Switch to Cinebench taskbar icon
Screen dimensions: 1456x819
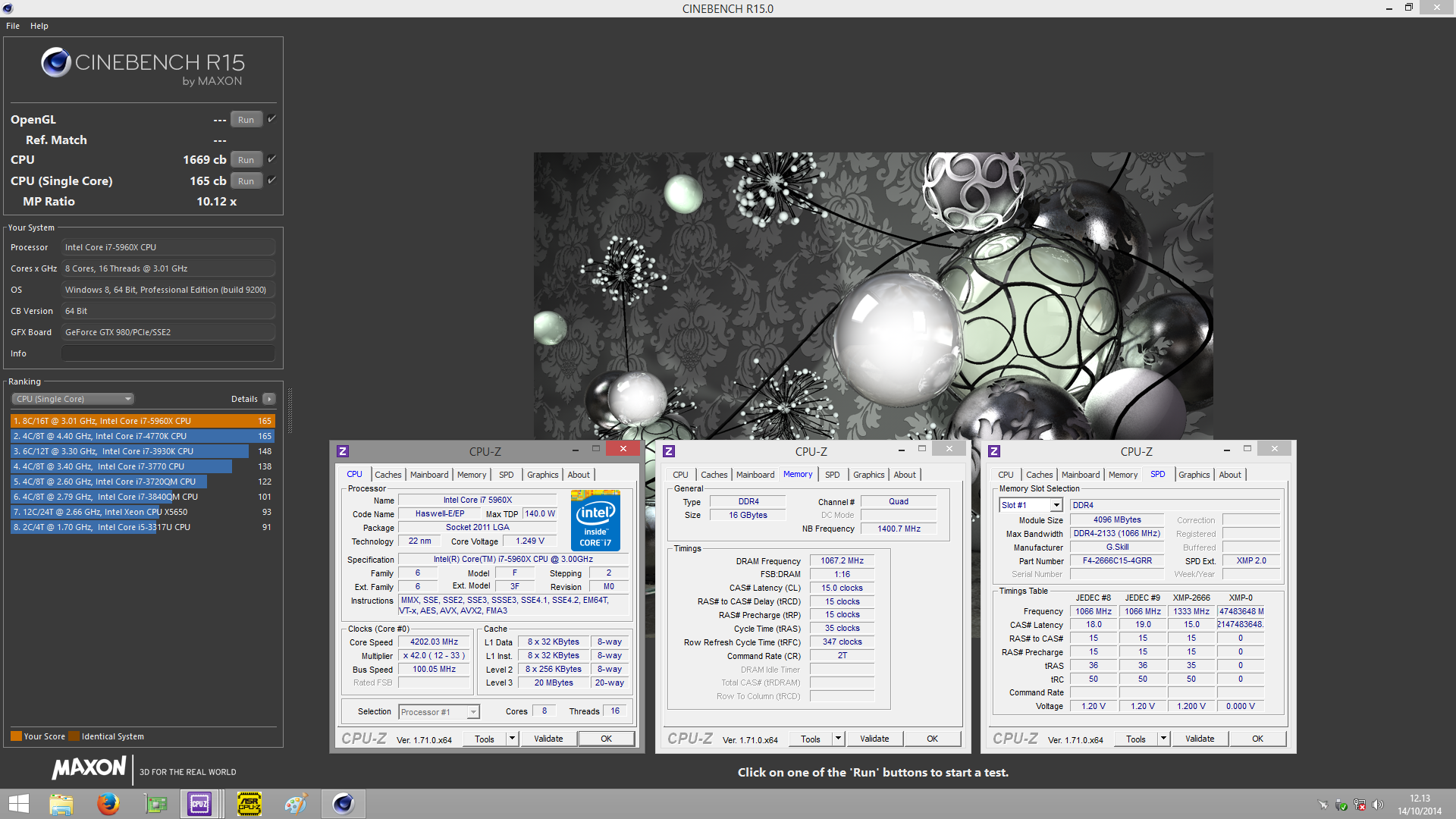point(344,804)
